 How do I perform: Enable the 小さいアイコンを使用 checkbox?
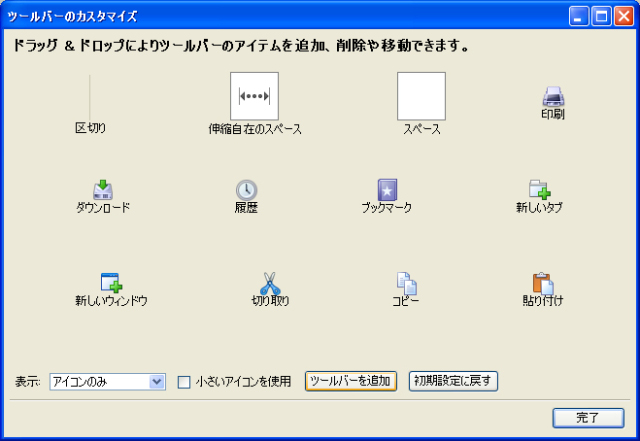point(184,382)
